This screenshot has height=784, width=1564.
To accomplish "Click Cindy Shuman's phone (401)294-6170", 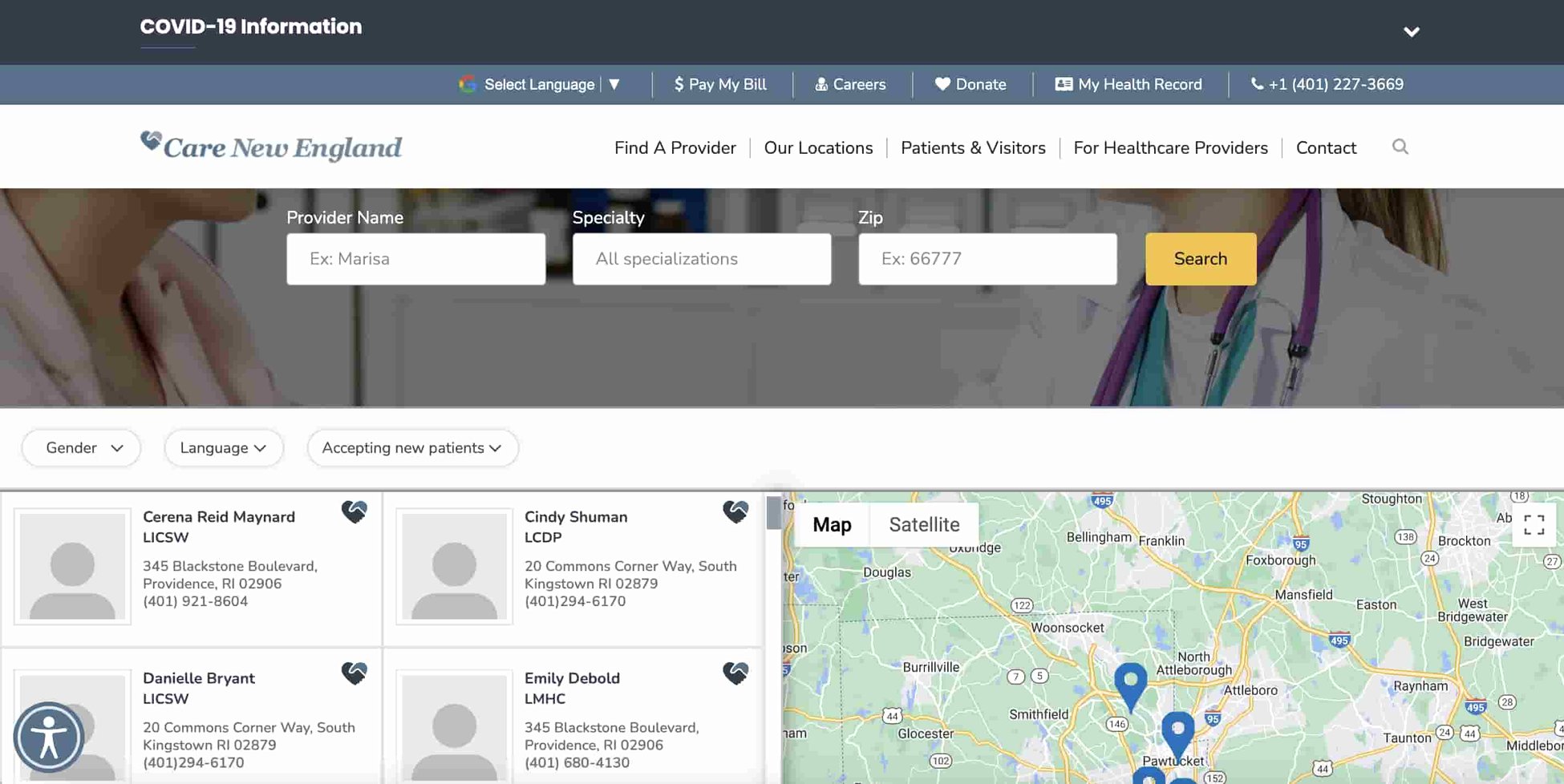I will [x=574, y=601].
